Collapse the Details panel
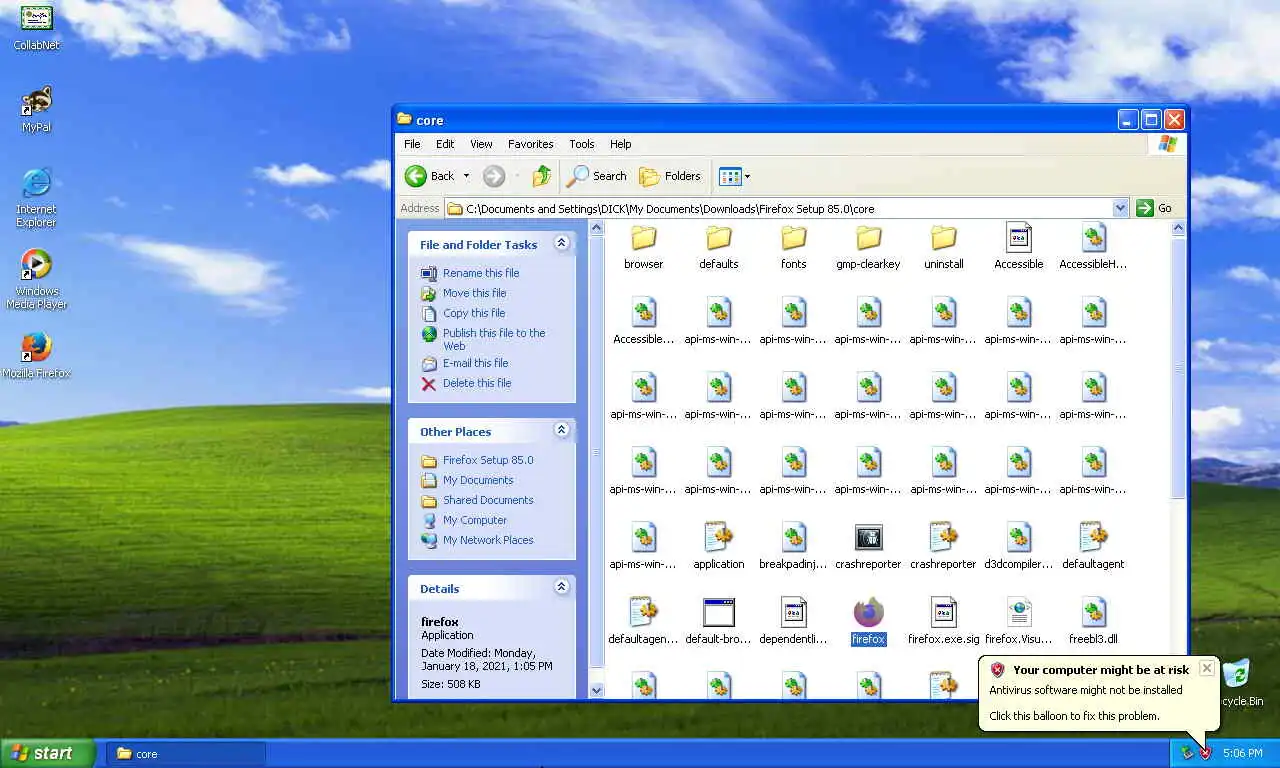The image size is (1280, 768). (561, 587)
